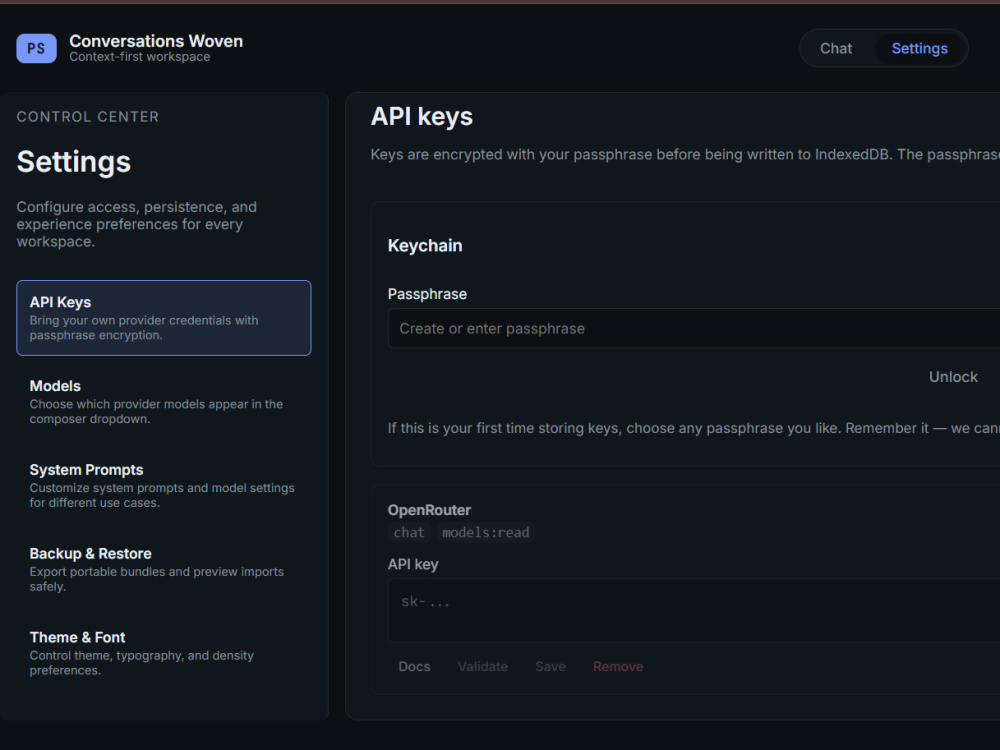This screenshot has width=1000, height=750.
Task: Save the OpenRouter API key
Action: coord(550,666)
